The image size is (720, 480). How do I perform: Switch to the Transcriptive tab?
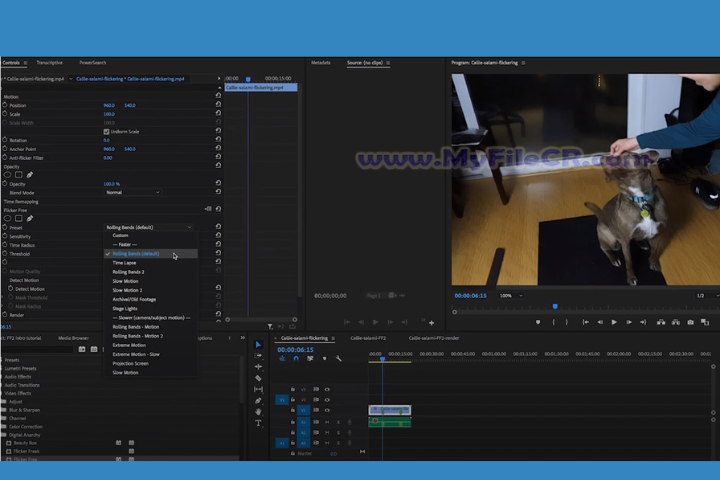(x=50, y=63)
